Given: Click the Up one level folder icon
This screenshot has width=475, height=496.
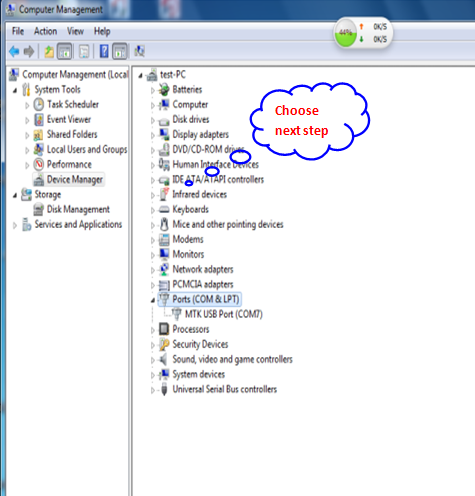Looking at the screenshot, I should [x=49, y=51].
